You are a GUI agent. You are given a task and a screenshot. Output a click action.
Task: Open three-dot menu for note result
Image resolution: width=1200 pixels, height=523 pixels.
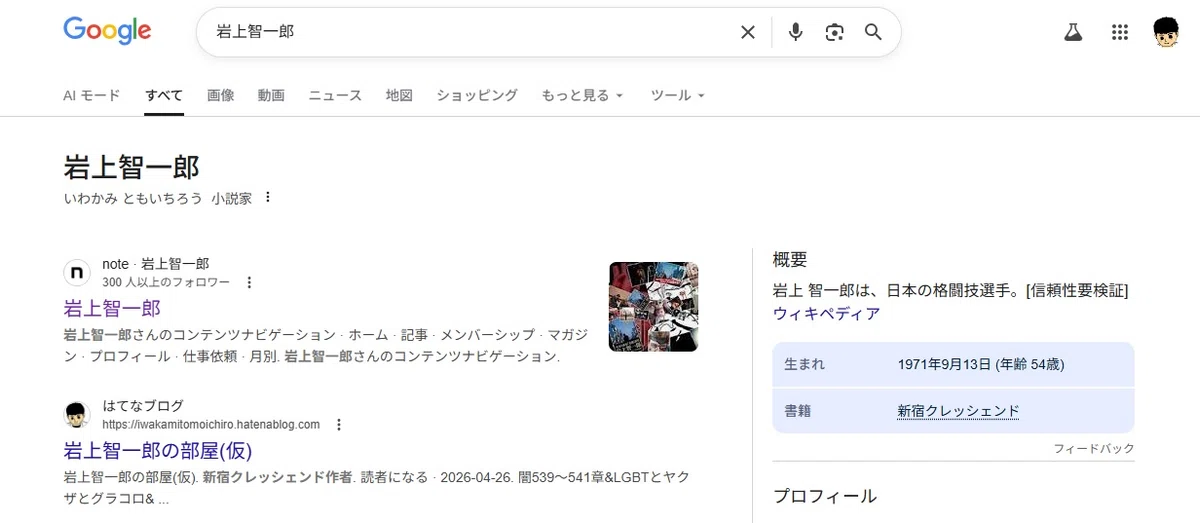[249, 283]
